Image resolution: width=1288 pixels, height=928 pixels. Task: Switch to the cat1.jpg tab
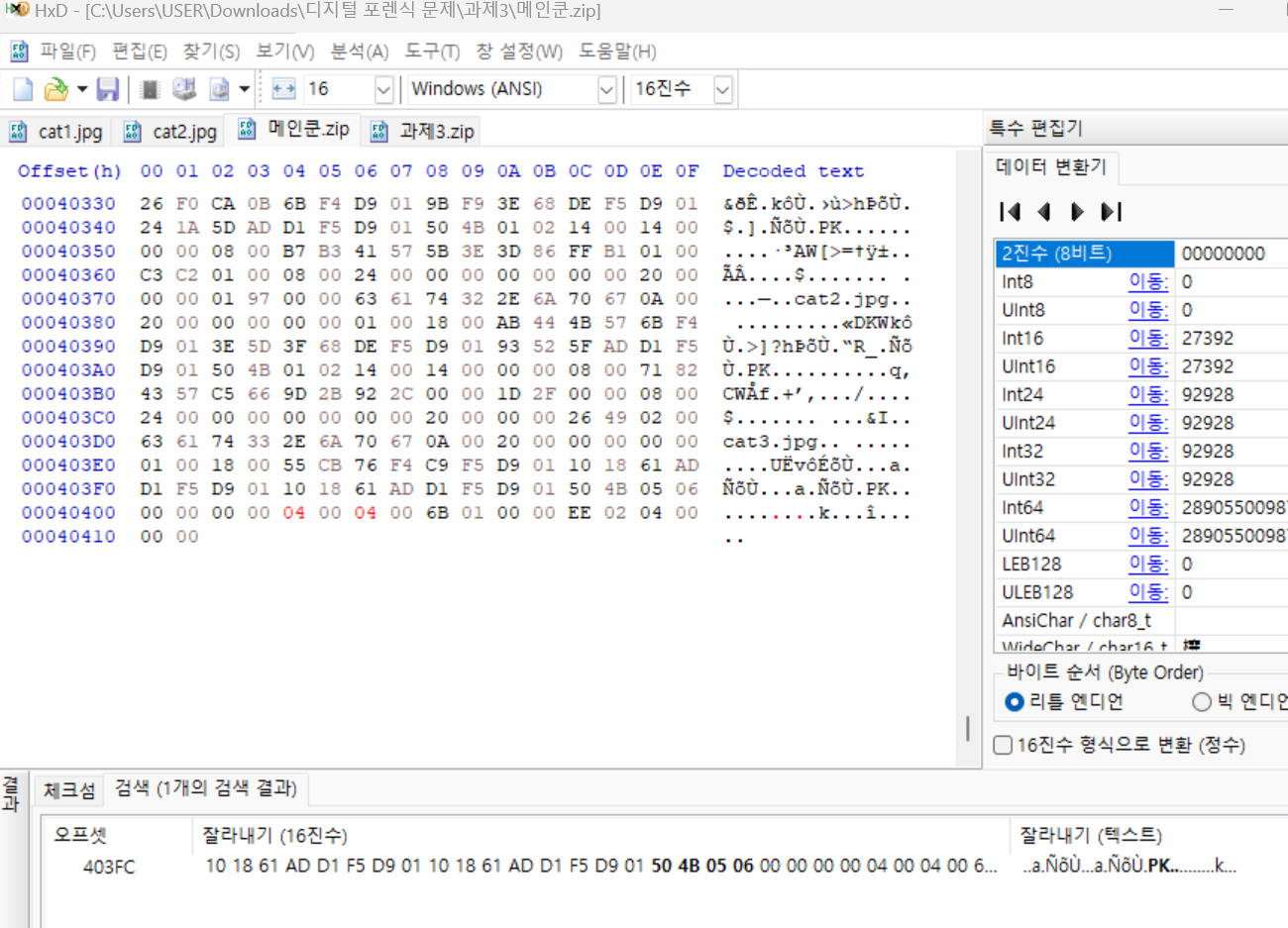[56, 131]
